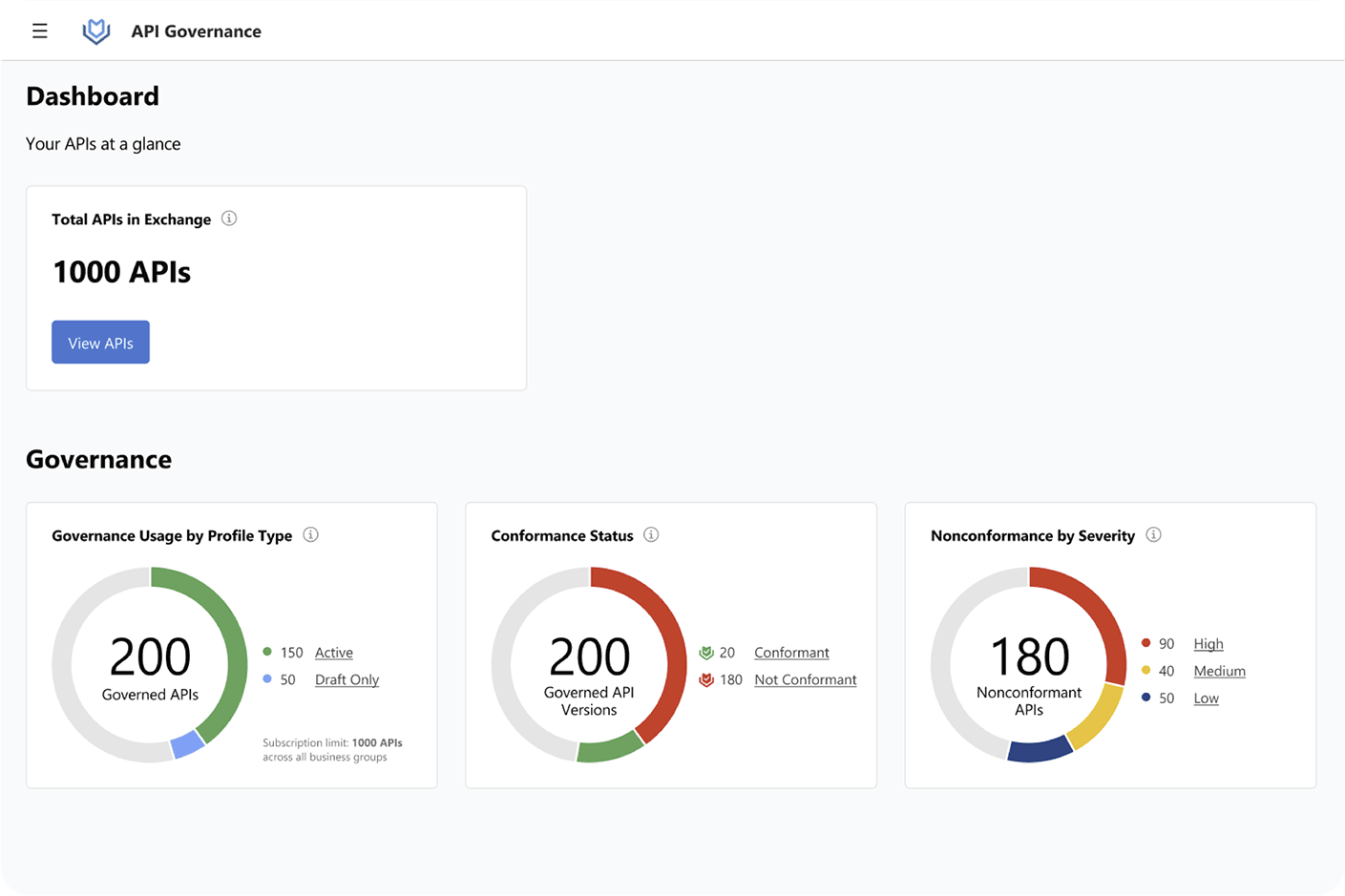This screenshot has width=1345, height=896.
Task: Open the Conformance Status info icon
Action: pos(651,535)
